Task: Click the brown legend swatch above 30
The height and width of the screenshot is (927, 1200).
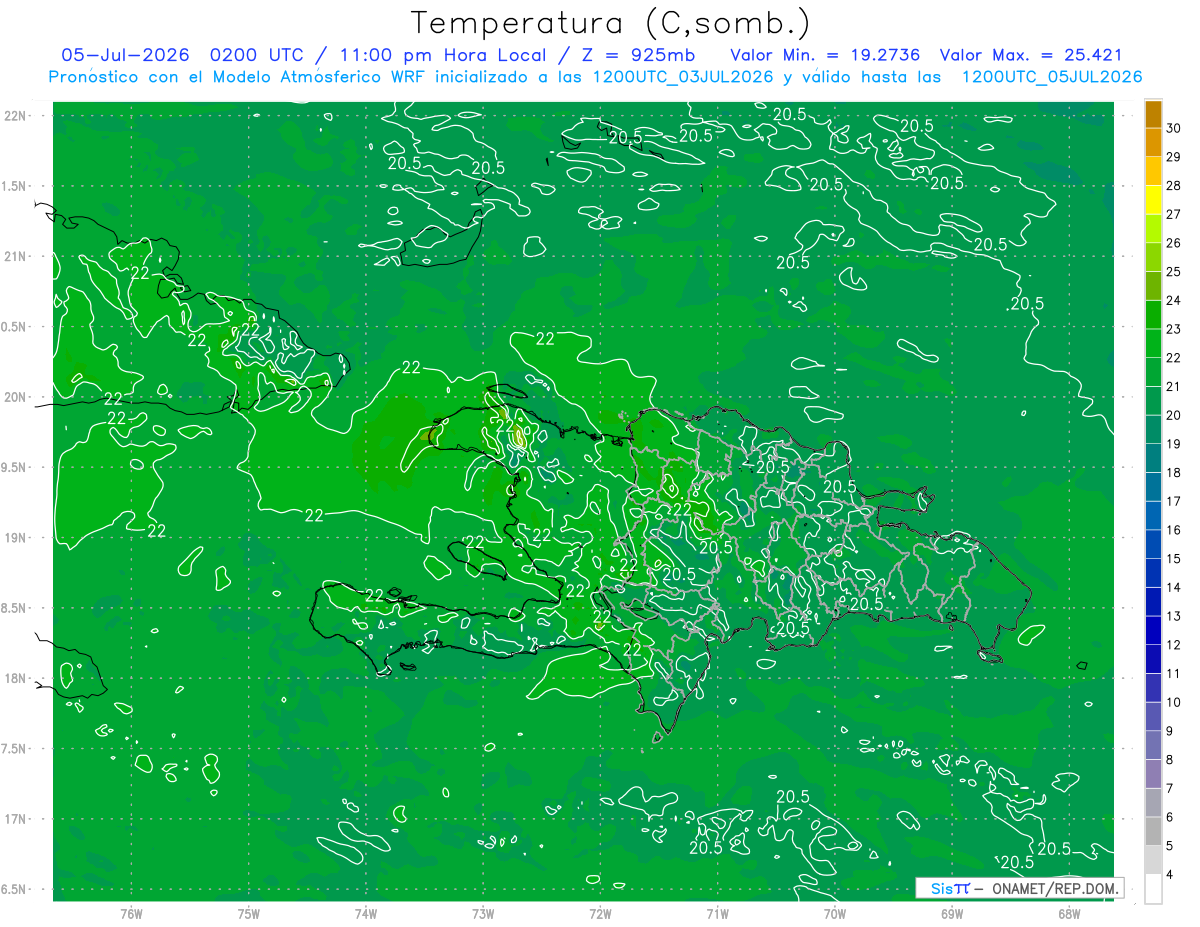Action: [x=1153, y=114]
